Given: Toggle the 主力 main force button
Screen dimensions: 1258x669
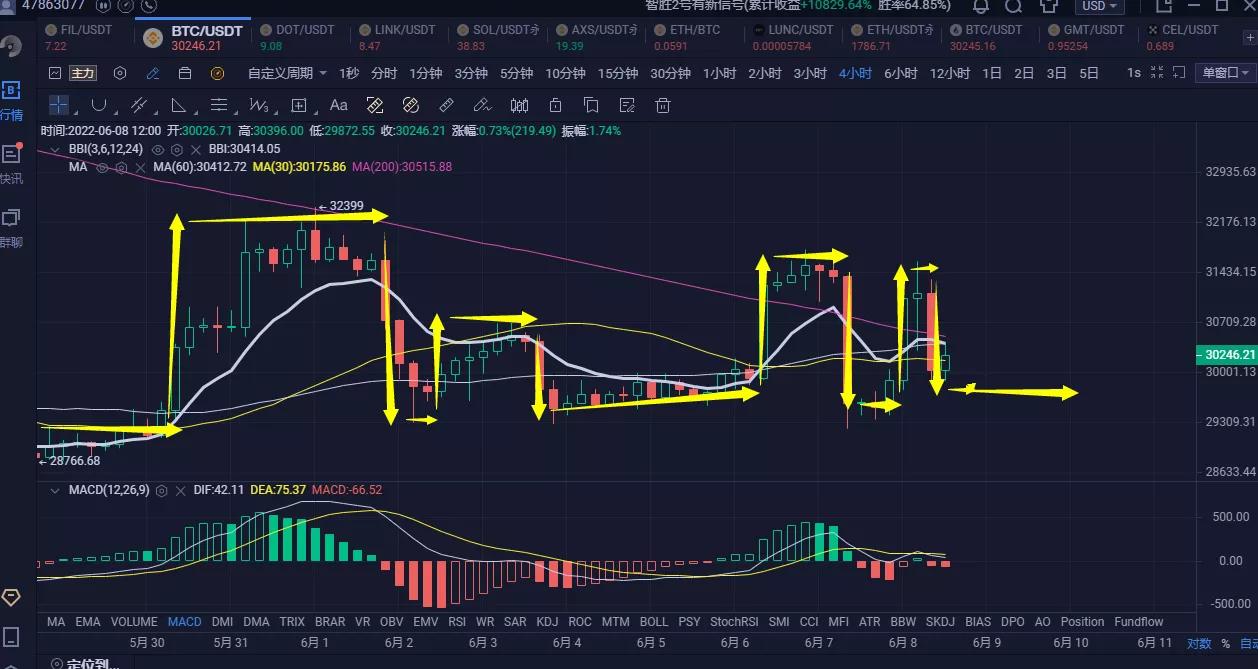Looking at the screenshot, I should (x=81, y=73).
